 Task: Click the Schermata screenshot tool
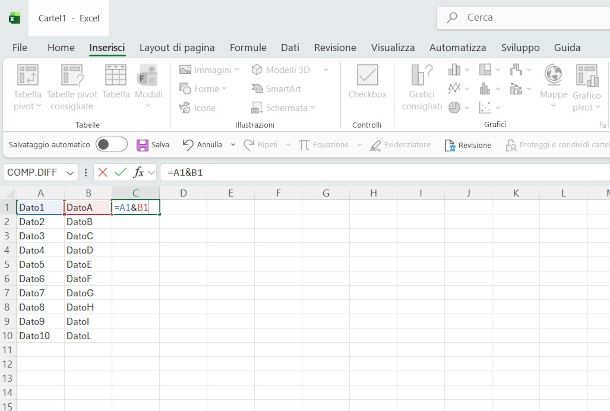[283, 107]
